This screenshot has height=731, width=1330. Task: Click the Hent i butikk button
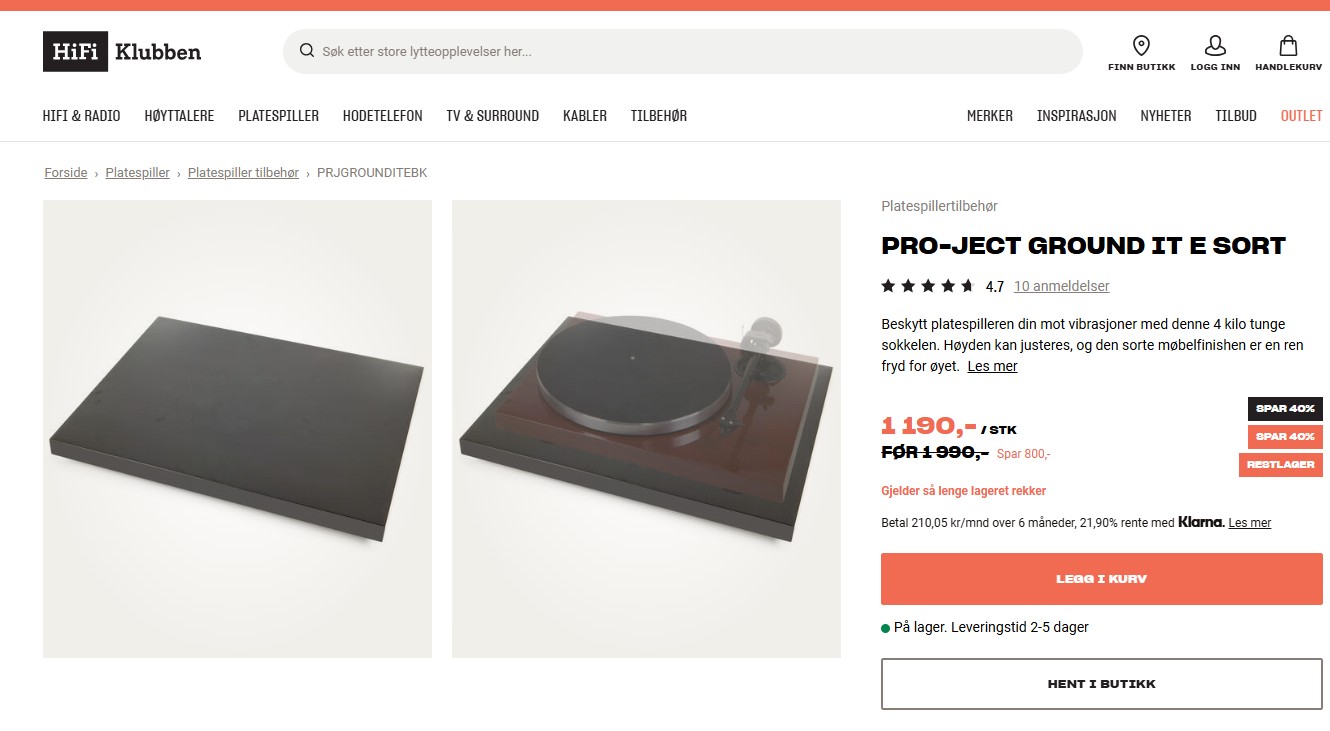[x=1102, y=684]
